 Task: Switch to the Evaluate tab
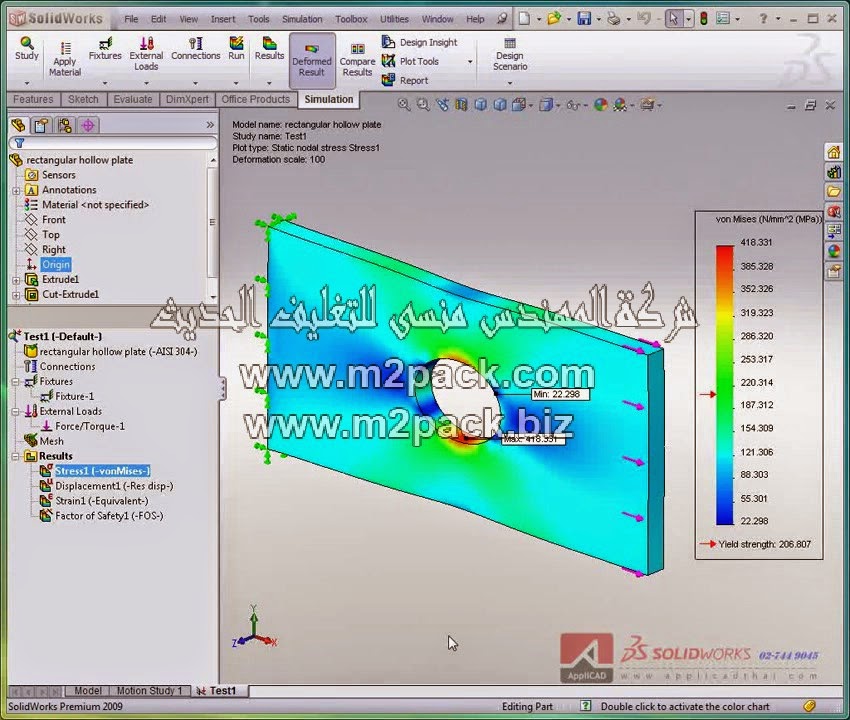[x=133, y=99]
